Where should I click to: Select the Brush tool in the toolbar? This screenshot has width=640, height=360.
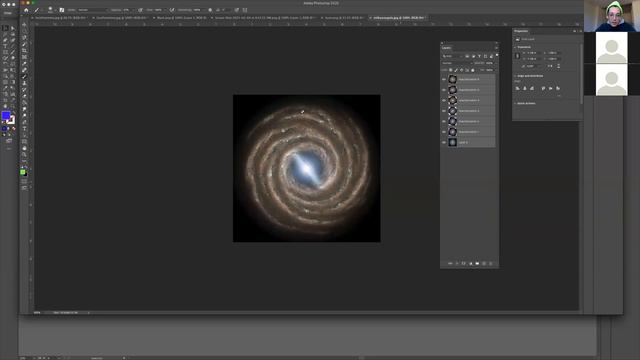pyautogui.click(x=24, y=77)
